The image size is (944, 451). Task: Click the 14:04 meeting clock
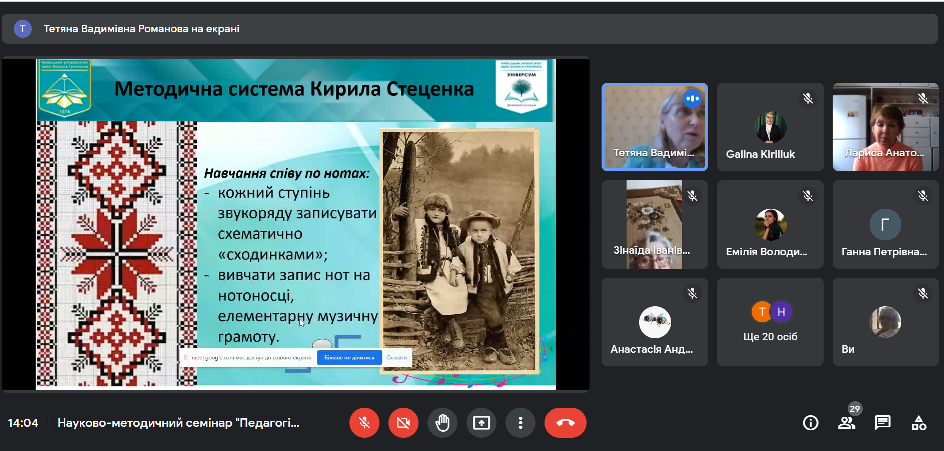pyautogui.click(x=23, y=423)
